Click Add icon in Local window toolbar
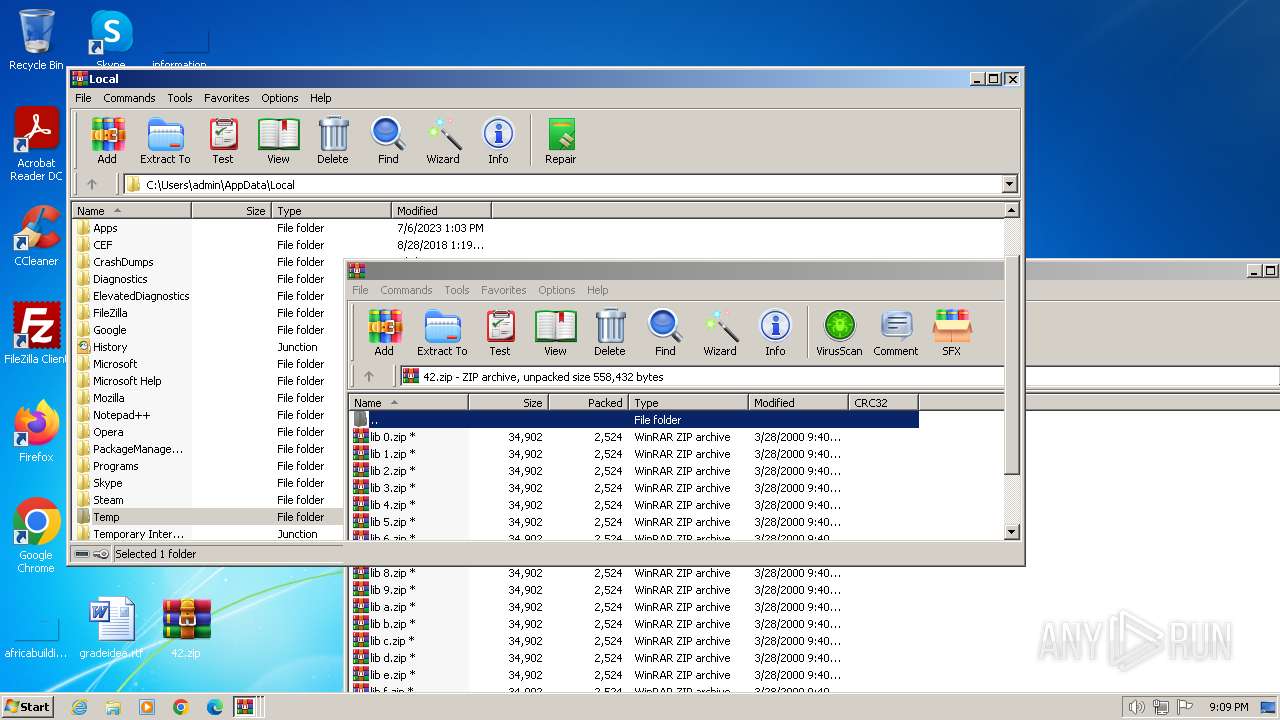Image resolution: width=1280 pixels, height=720 pixels. [107, 141]
